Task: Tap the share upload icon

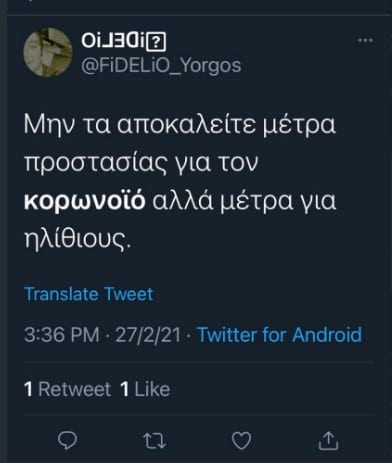Action: coord(328,440)
